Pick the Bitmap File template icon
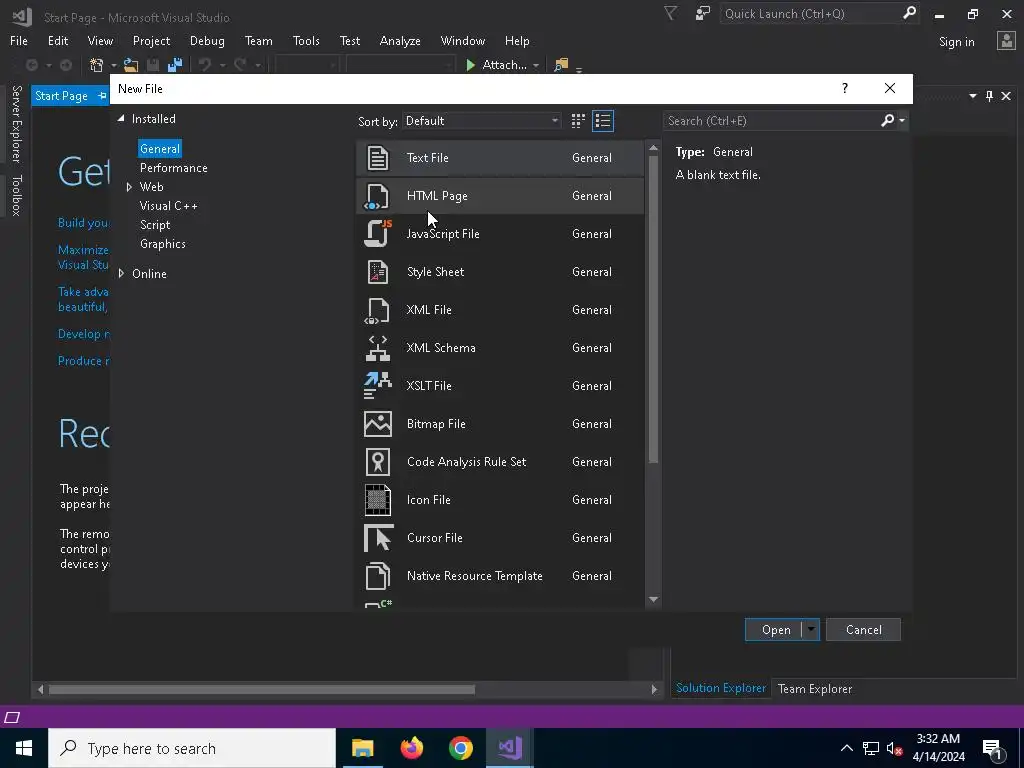The width and height of the screenshot is (1024, 768). pos(377,424)
